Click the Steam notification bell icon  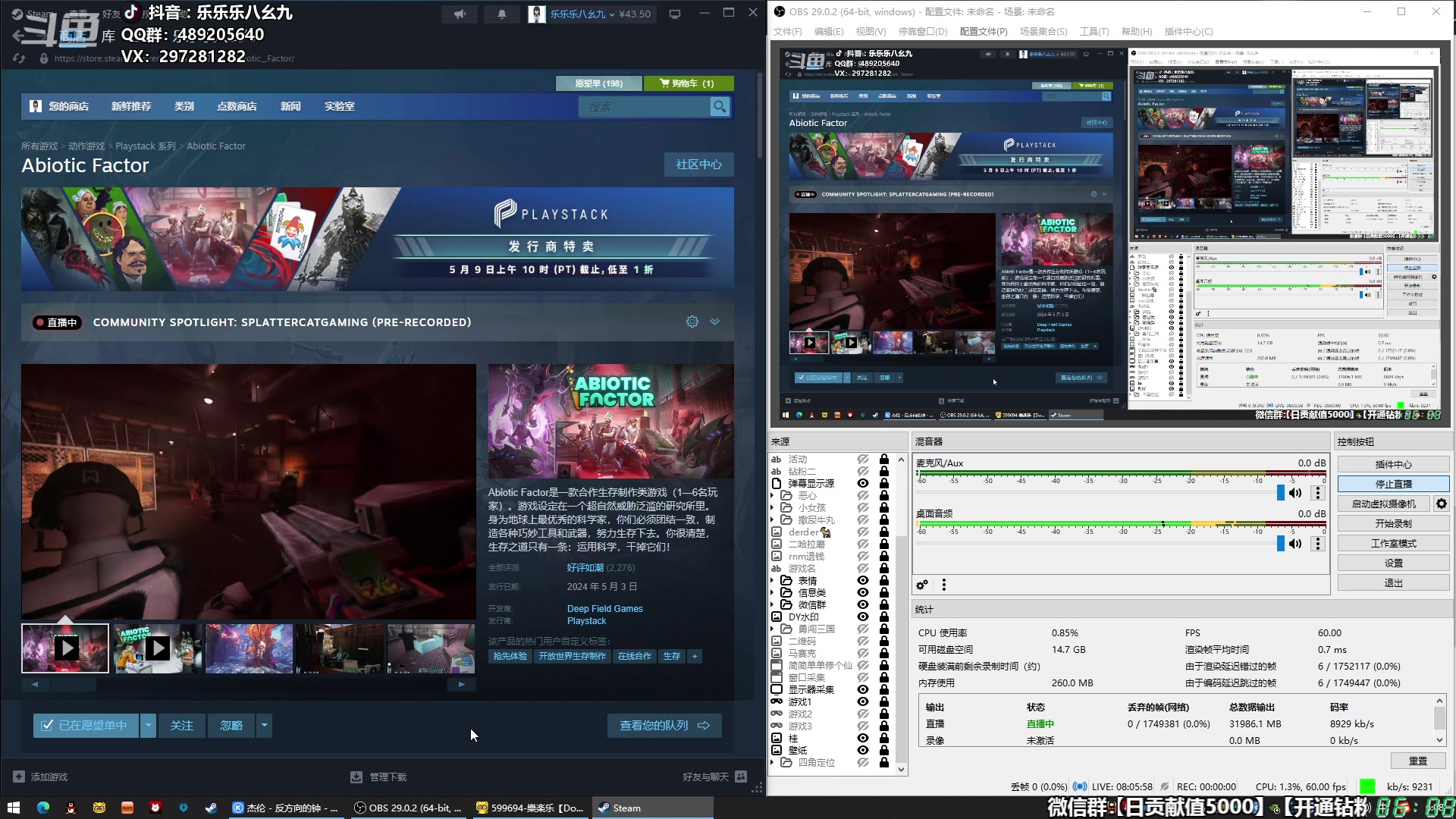pos(502,14)
